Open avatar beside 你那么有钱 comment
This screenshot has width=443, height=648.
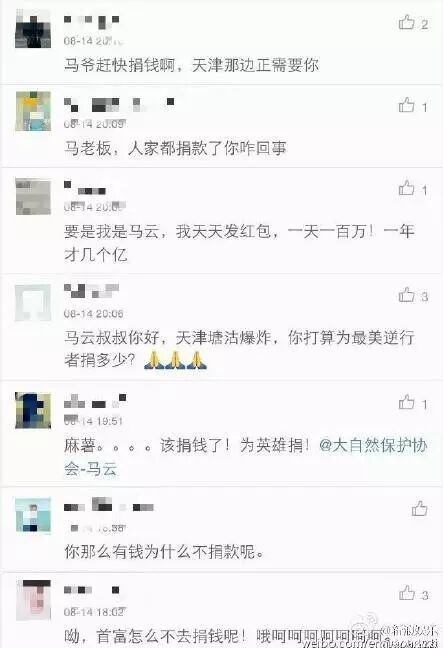coord(33,515)
